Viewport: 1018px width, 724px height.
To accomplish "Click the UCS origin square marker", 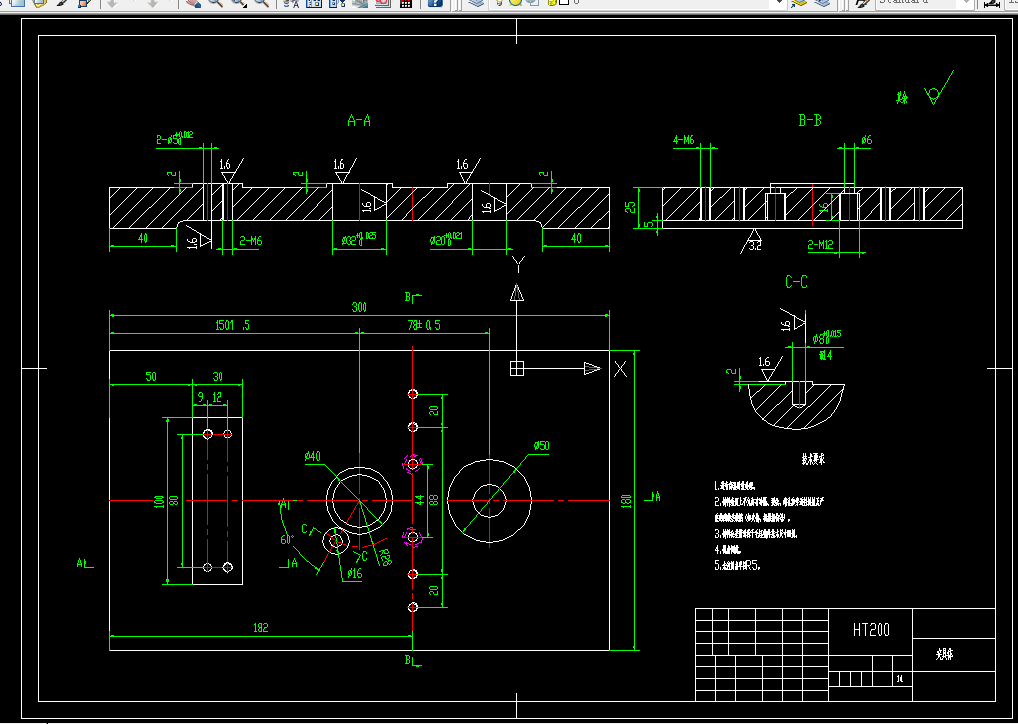I will click(517, 368).
